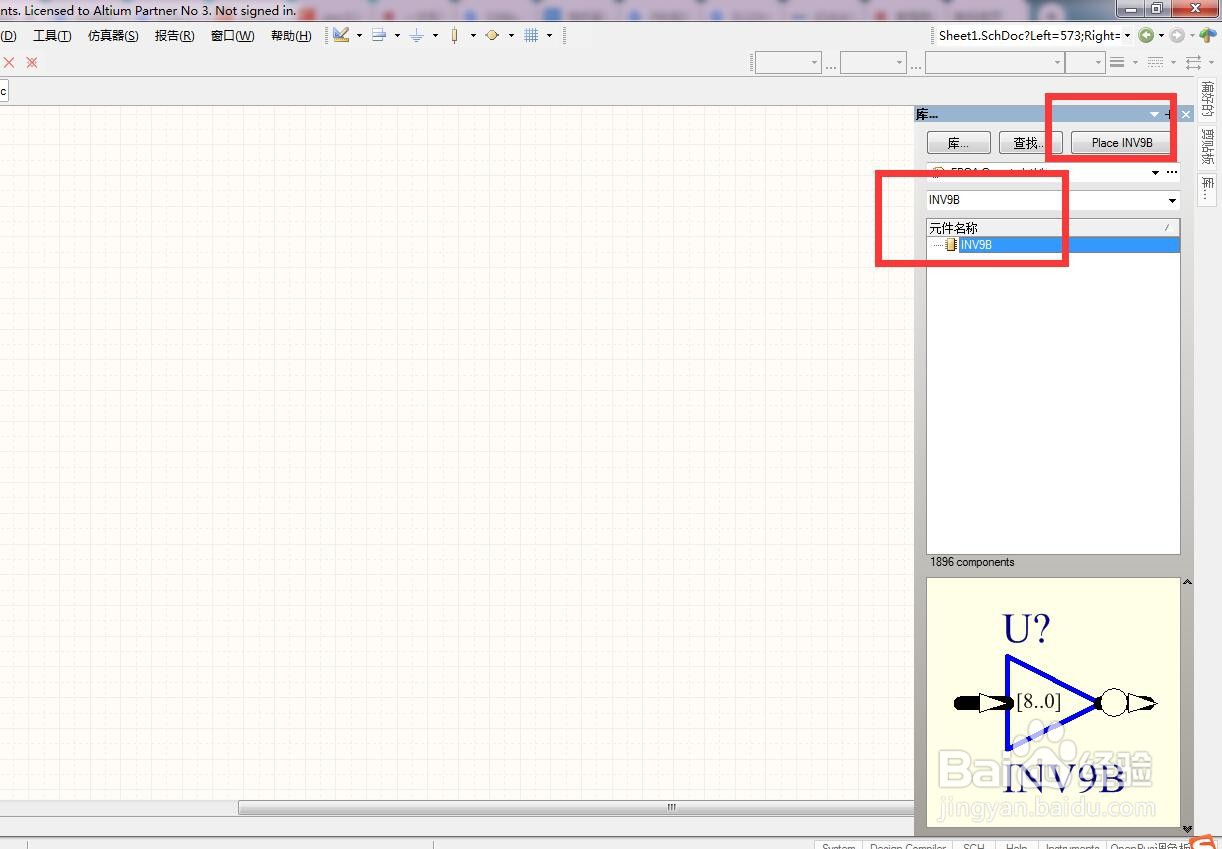Click the Help status bar button
The width and height of the screenshot is (1222, 849).
pos(1016,845)
